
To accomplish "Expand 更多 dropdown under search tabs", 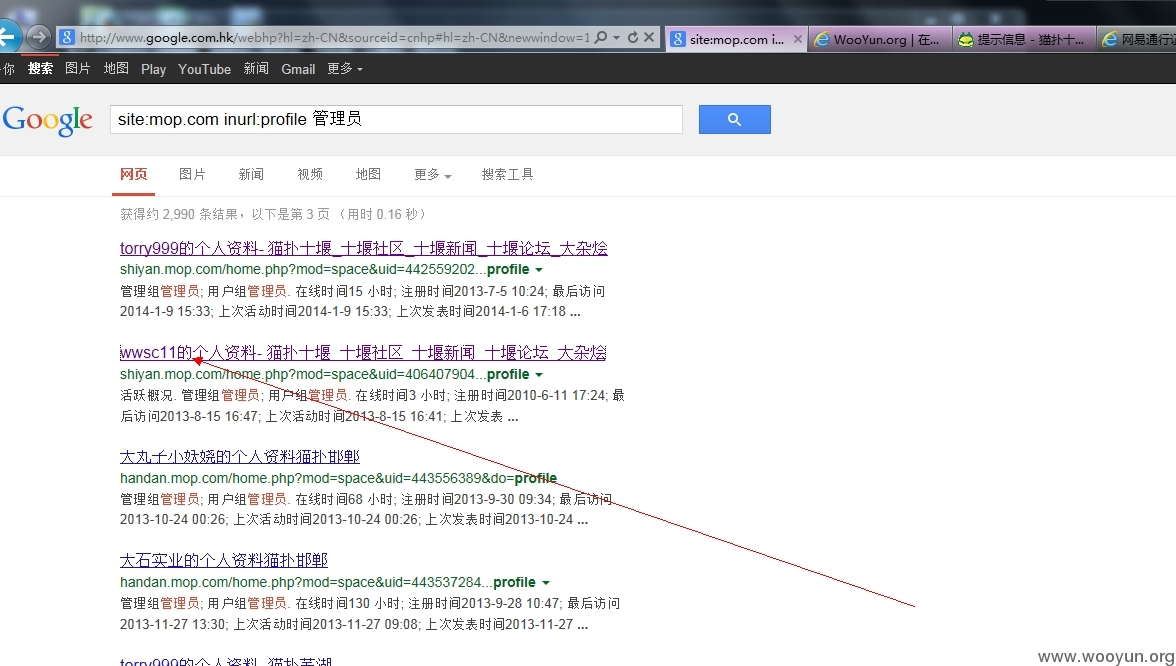I will tap(433, 175).
